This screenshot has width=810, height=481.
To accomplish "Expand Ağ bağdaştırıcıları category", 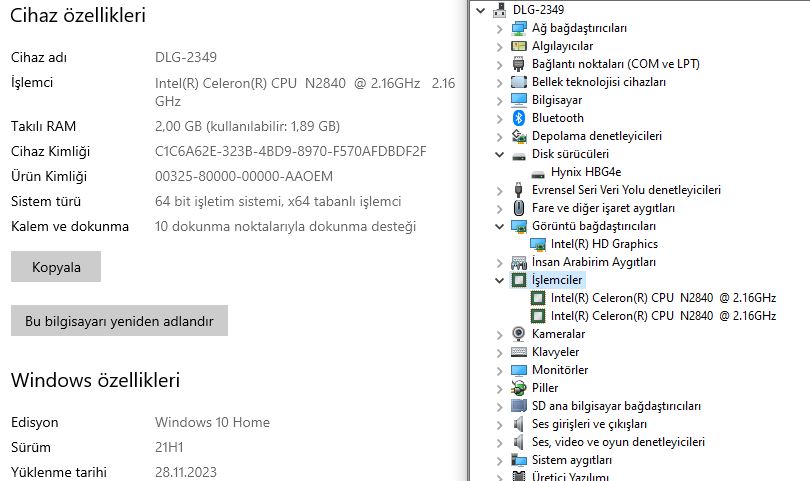I will [x=500, y=29].
